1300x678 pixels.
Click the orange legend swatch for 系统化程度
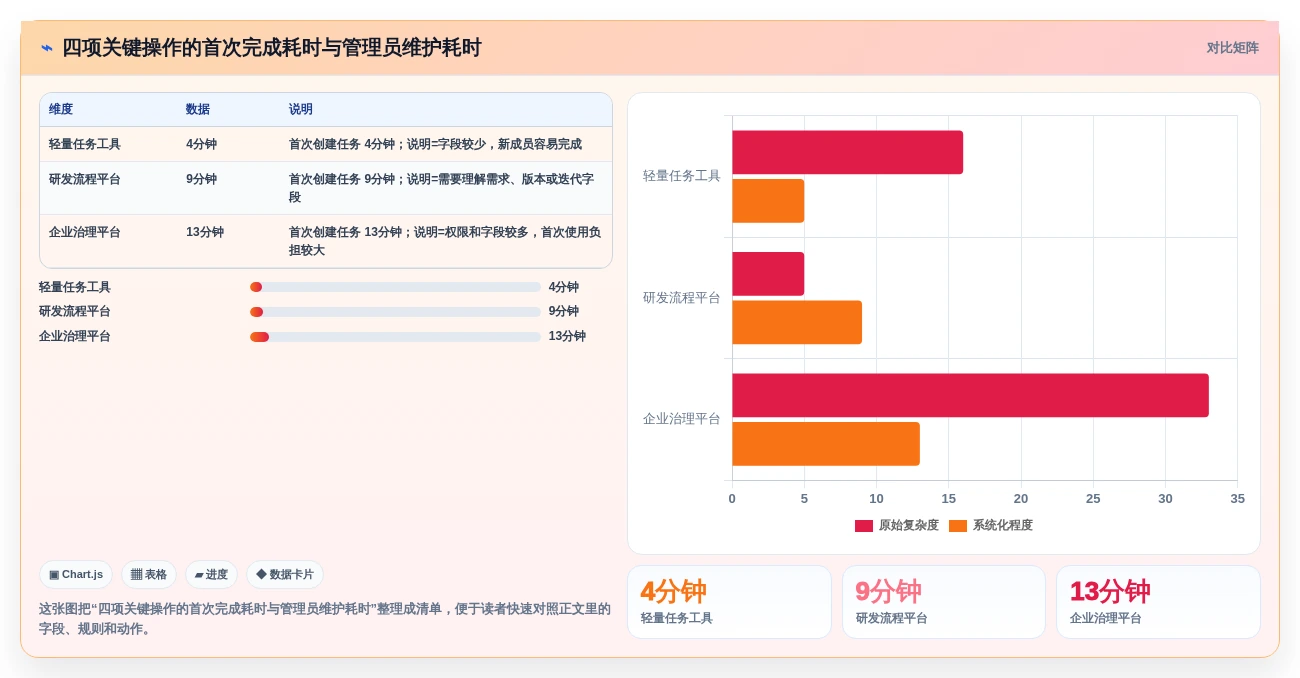click(958, 526)
